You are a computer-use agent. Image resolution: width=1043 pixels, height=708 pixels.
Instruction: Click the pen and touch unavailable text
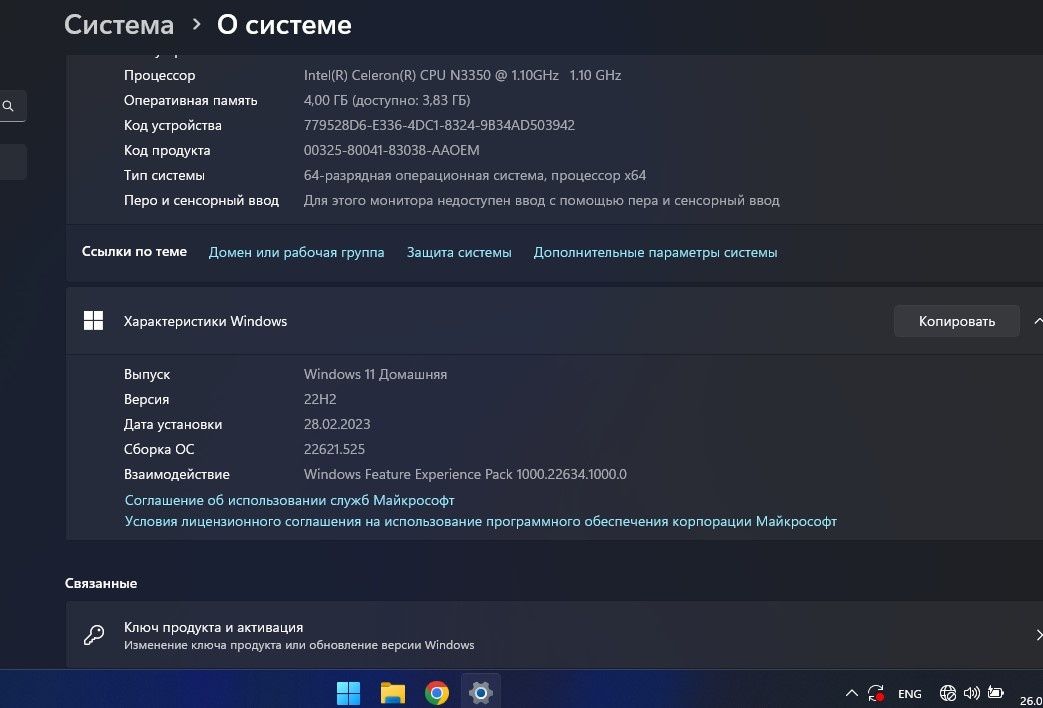pyautogui.click(x=541, y=200)
